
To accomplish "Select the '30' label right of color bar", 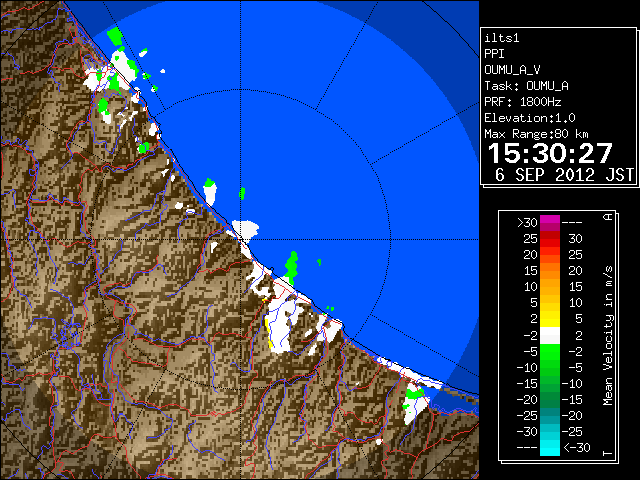I will pyautogui.click(x=576, y=238).
